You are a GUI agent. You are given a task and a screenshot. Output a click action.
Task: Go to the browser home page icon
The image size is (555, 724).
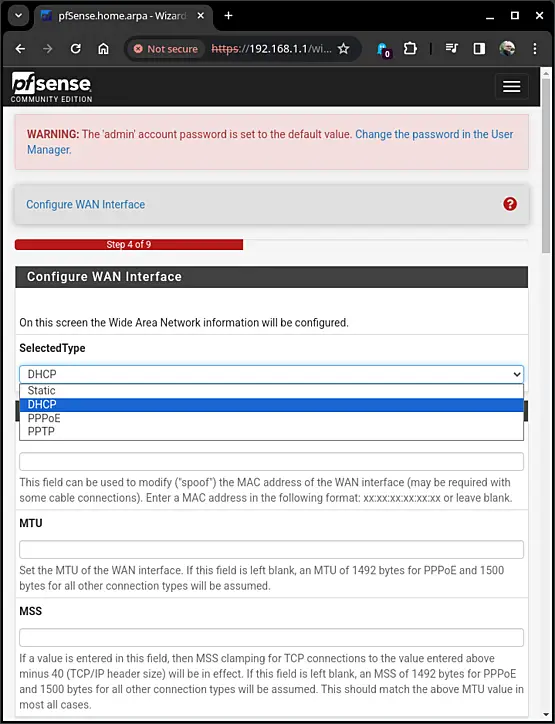(103, 49)
